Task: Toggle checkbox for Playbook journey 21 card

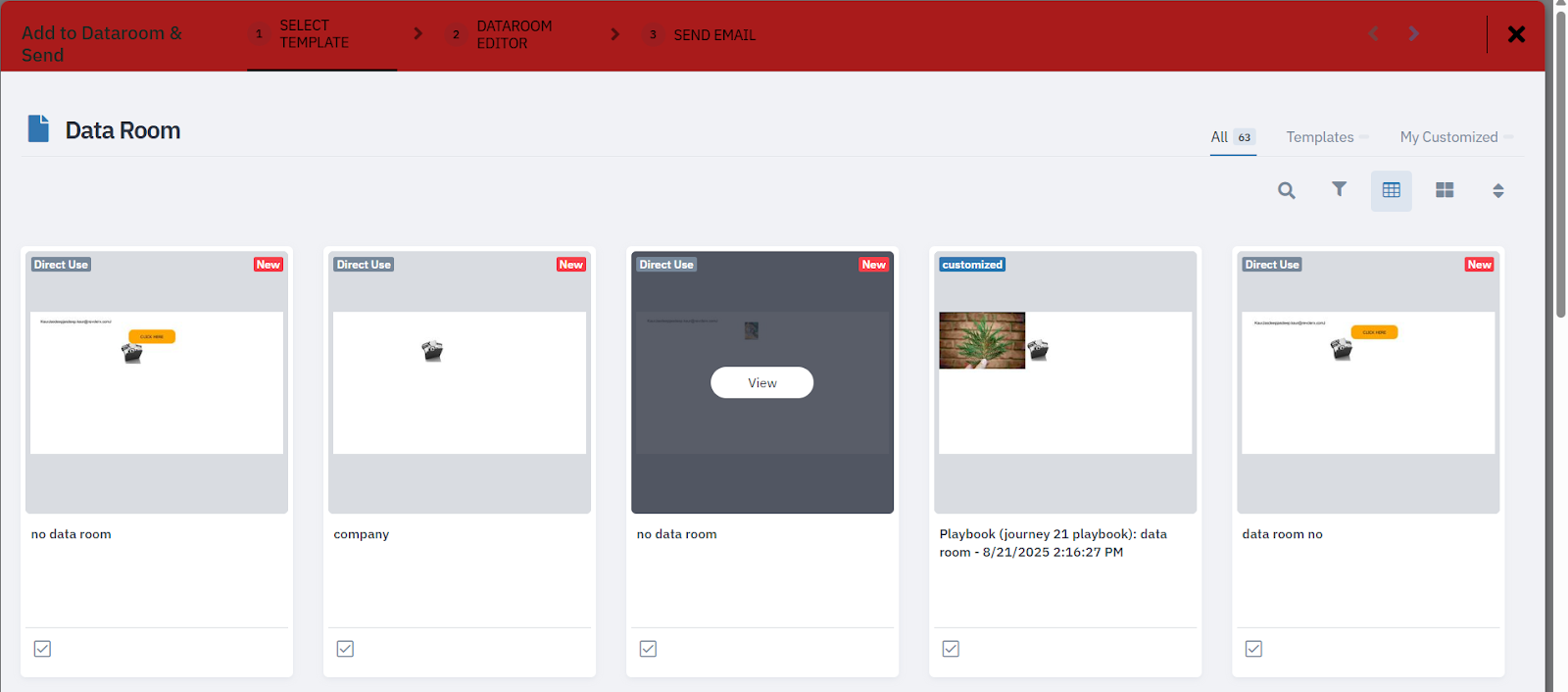Action: [951, 649]
